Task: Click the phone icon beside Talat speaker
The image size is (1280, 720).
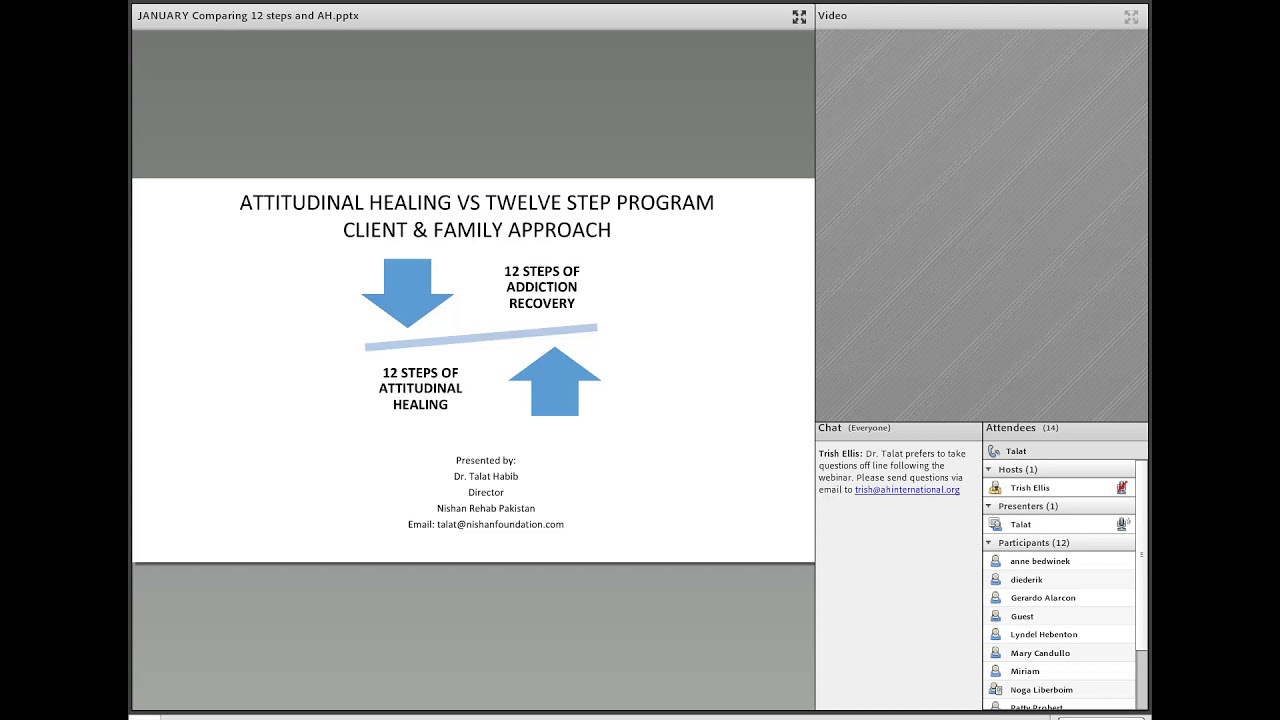Action: coord(994,451)
